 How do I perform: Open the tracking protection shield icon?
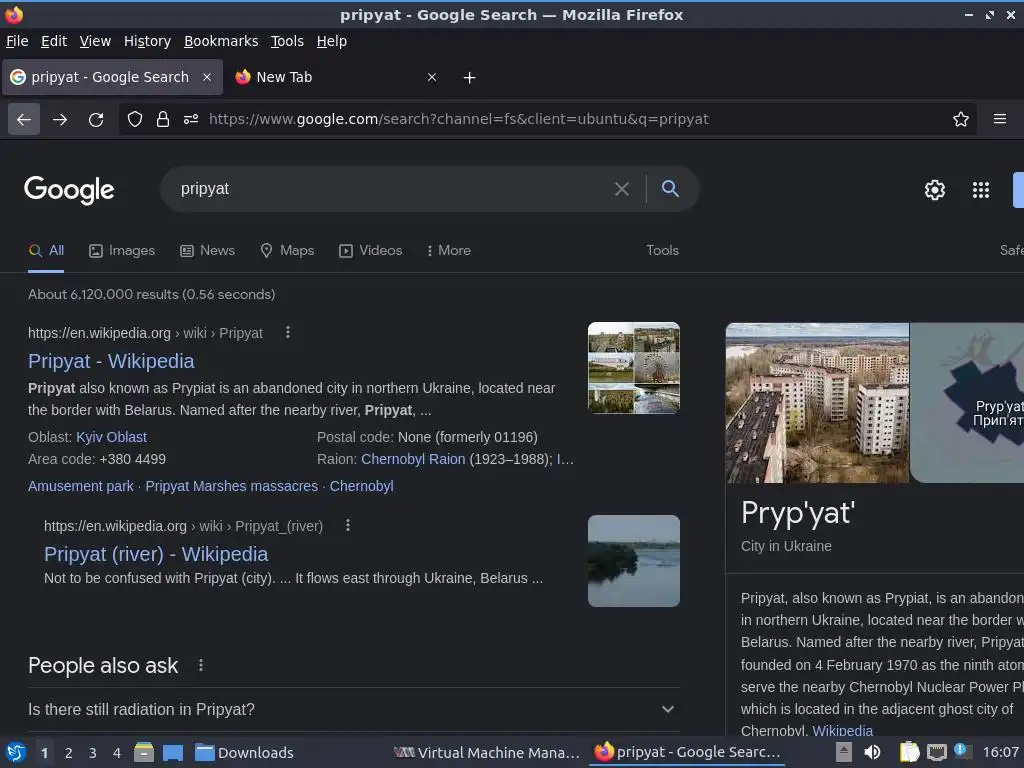click(x=135, y=120)
